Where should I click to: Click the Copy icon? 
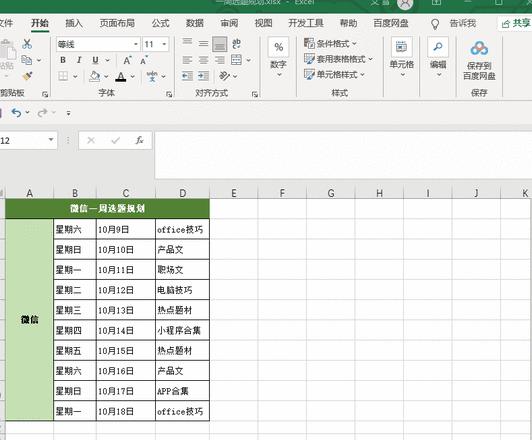click(26, 60)
